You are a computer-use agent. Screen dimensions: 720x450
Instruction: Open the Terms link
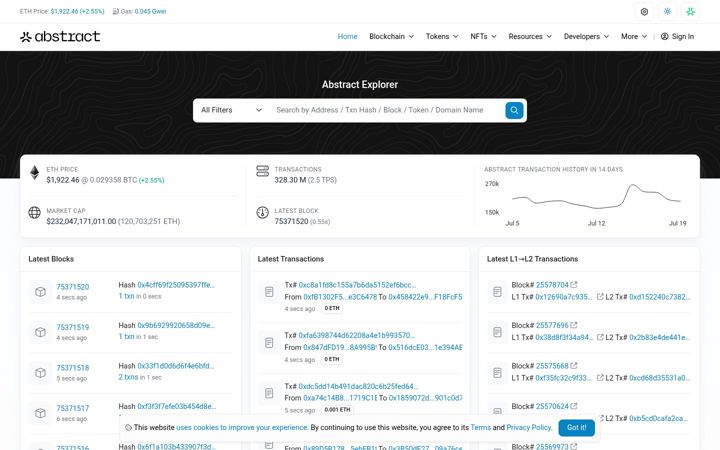tap(481, 428)
